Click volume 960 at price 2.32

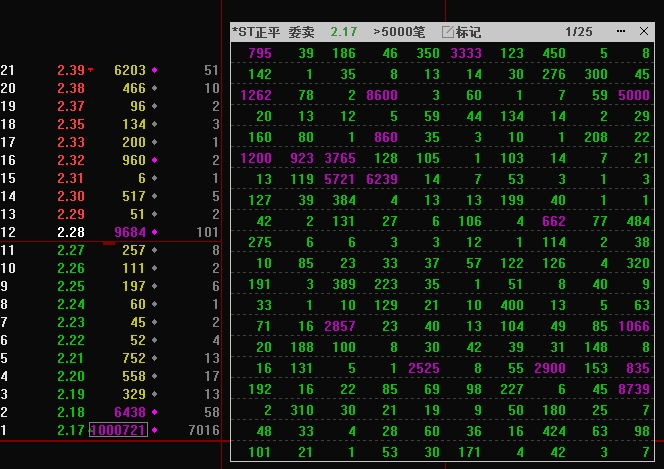(134, 160)
